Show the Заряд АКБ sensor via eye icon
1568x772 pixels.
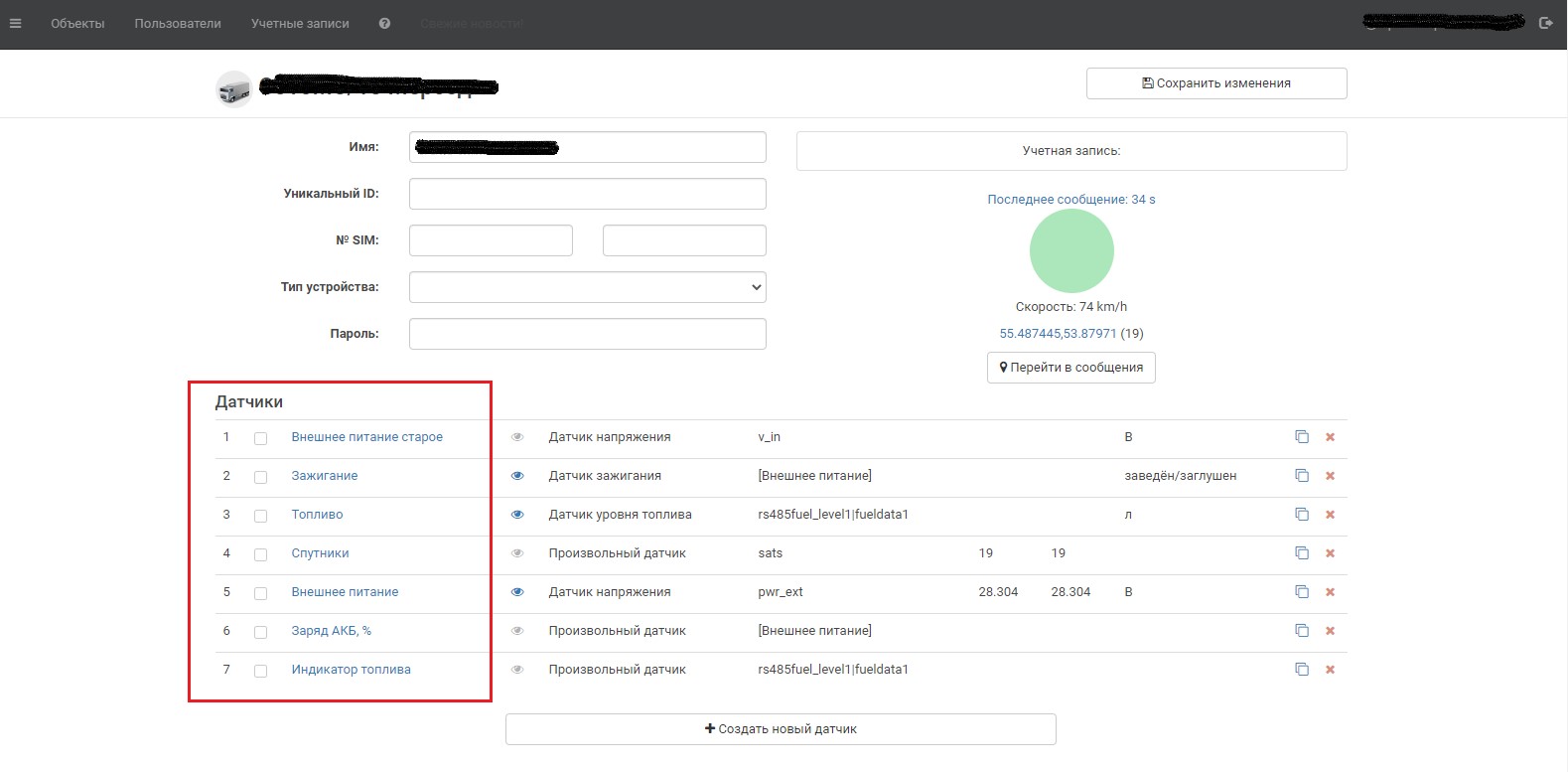(x=517, y=631)
